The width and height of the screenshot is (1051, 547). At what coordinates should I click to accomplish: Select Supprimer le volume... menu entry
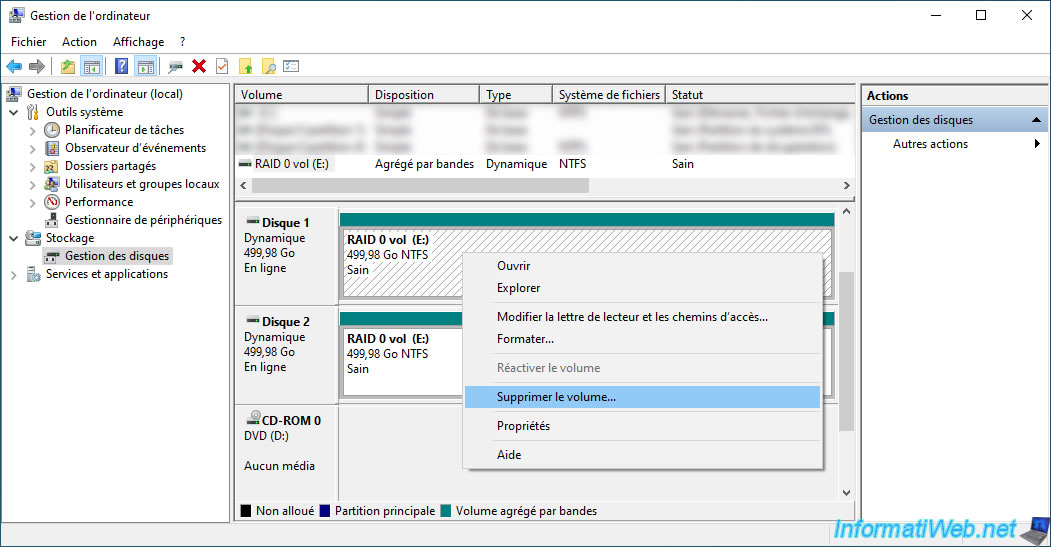click(642, 397)
